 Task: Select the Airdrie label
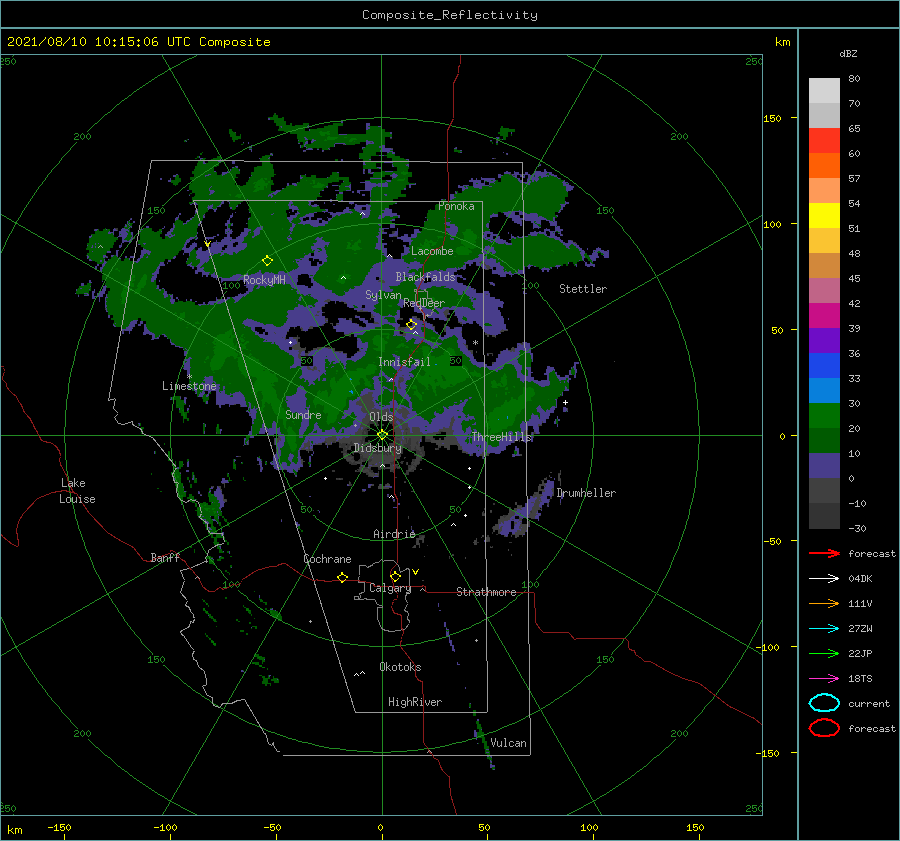pos(394,534)
